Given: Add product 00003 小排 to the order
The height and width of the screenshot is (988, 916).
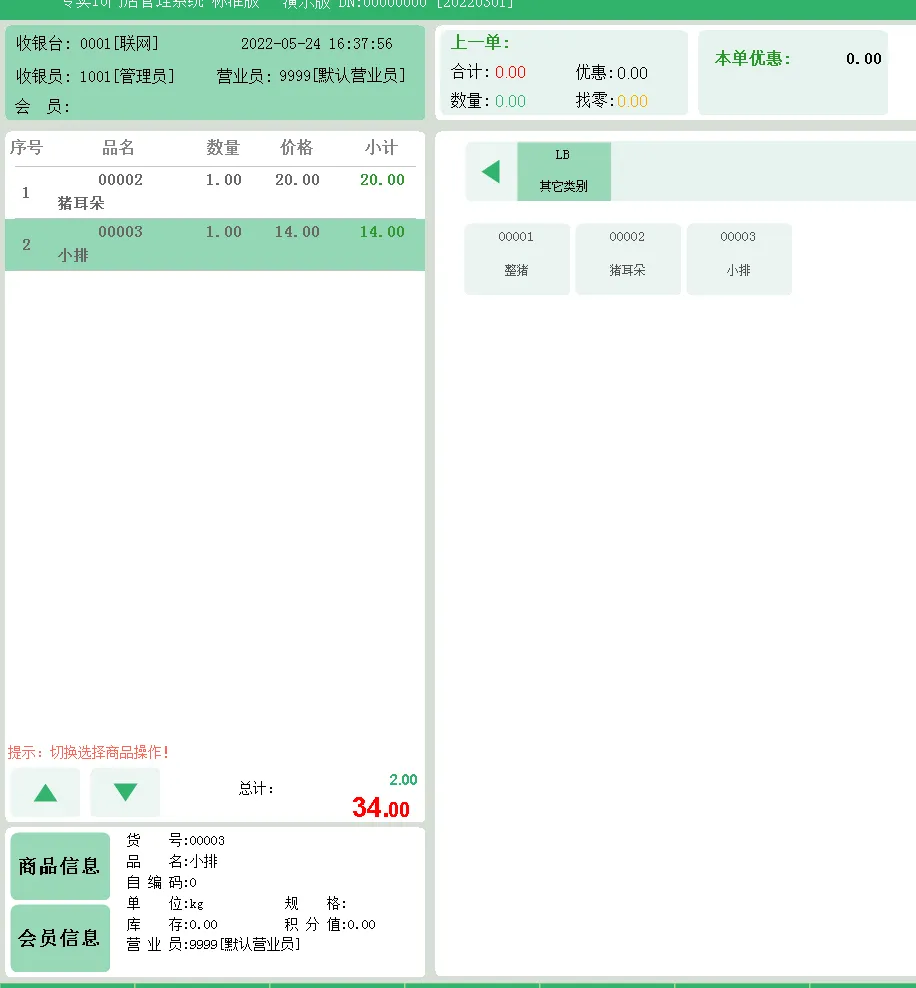Looking at the screenshot, I should click(739, 259).
